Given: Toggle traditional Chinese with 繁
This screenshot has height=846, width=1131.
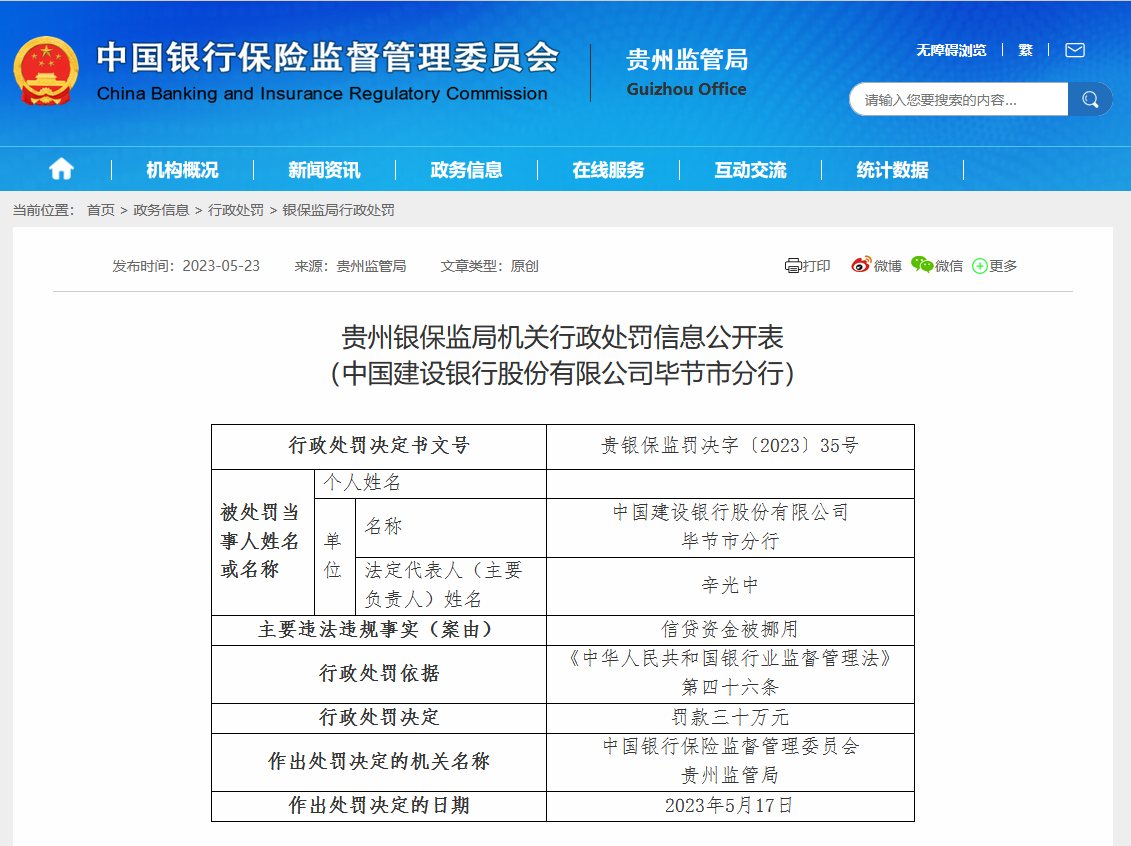Looking at the screenshot, I should pyautogui.click(x=1025, y=50).
